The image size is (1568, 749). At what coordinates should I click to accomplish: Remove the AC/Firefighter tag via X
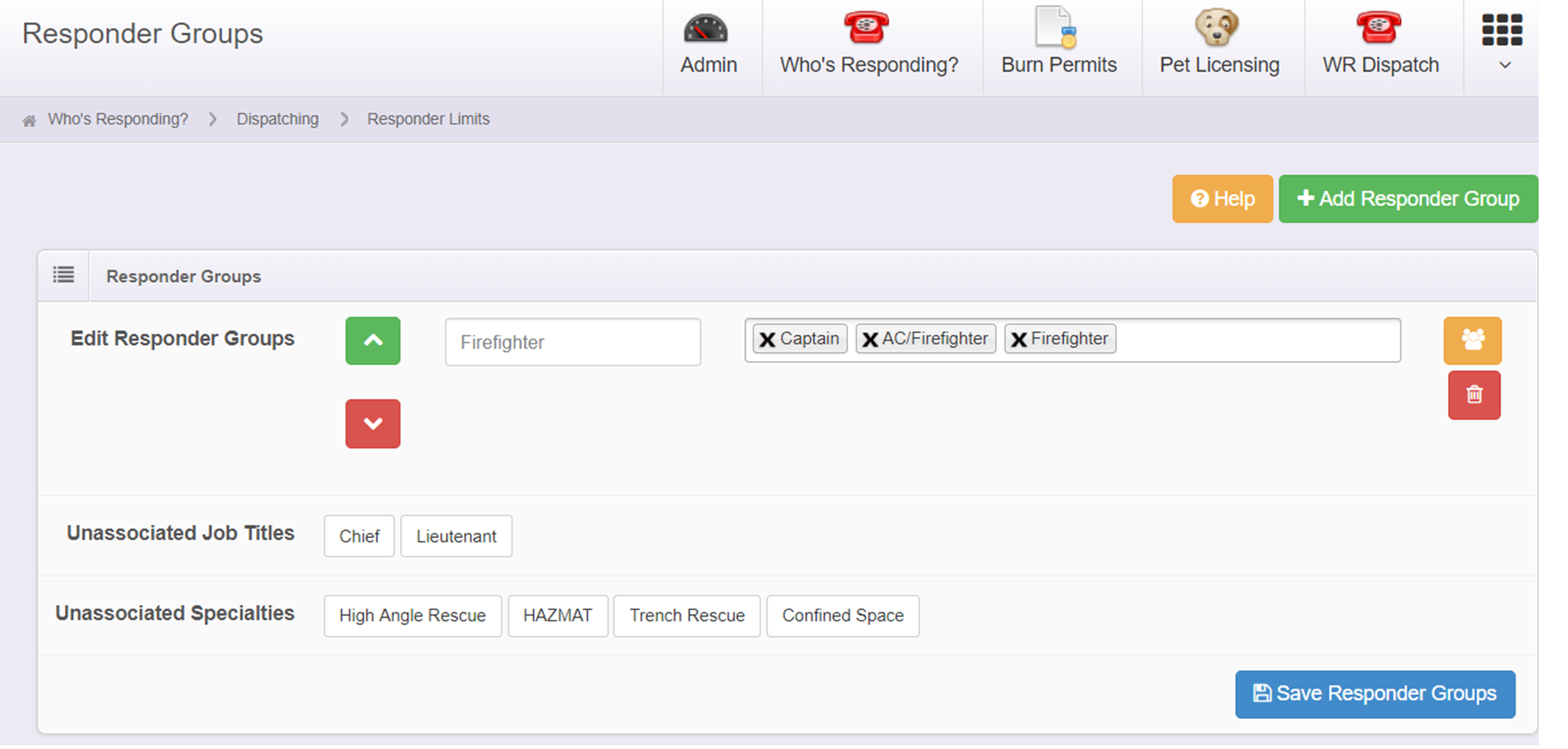click(x=870, y=340)
